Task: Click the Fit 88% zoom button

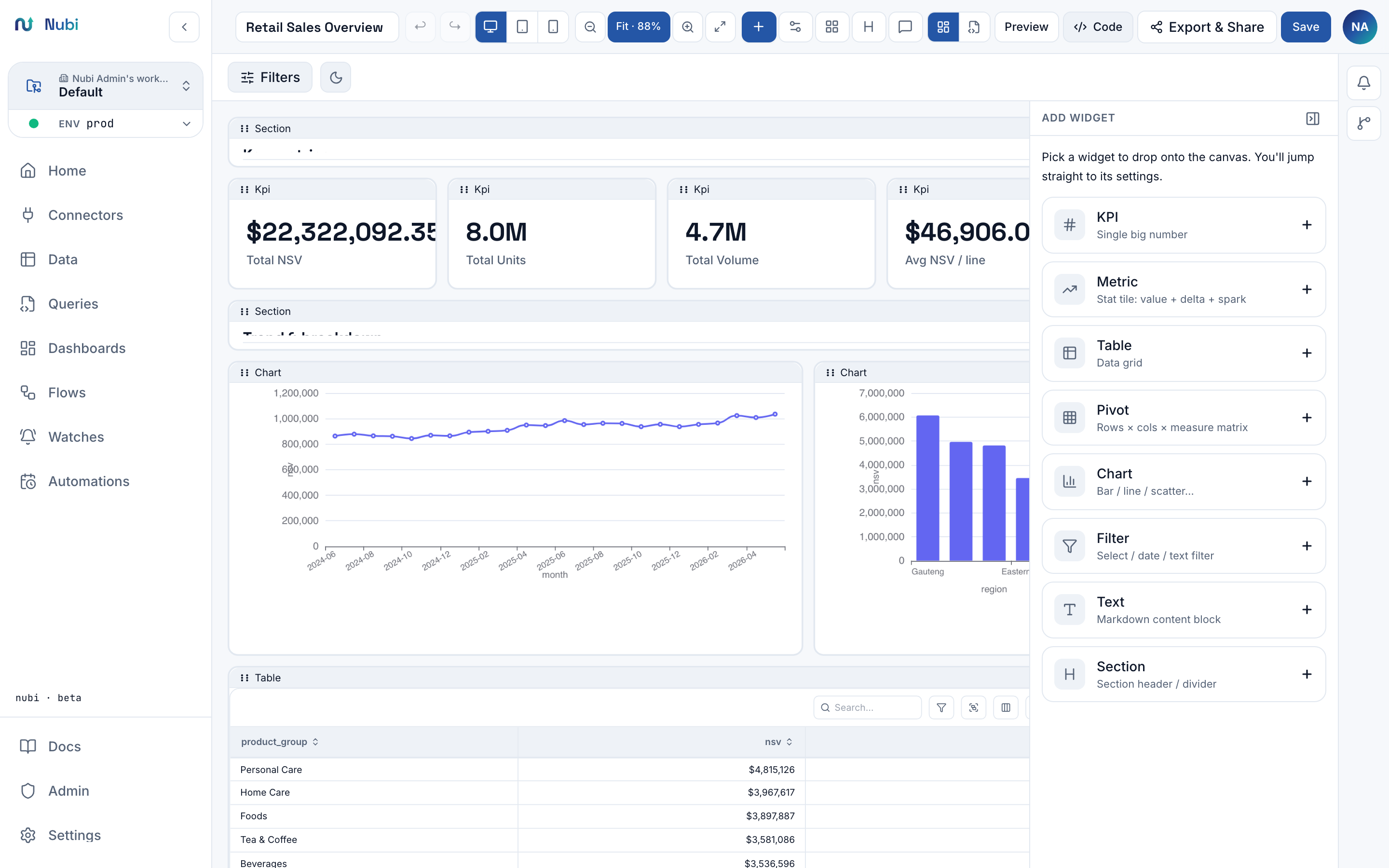Action: click(638, 27)
